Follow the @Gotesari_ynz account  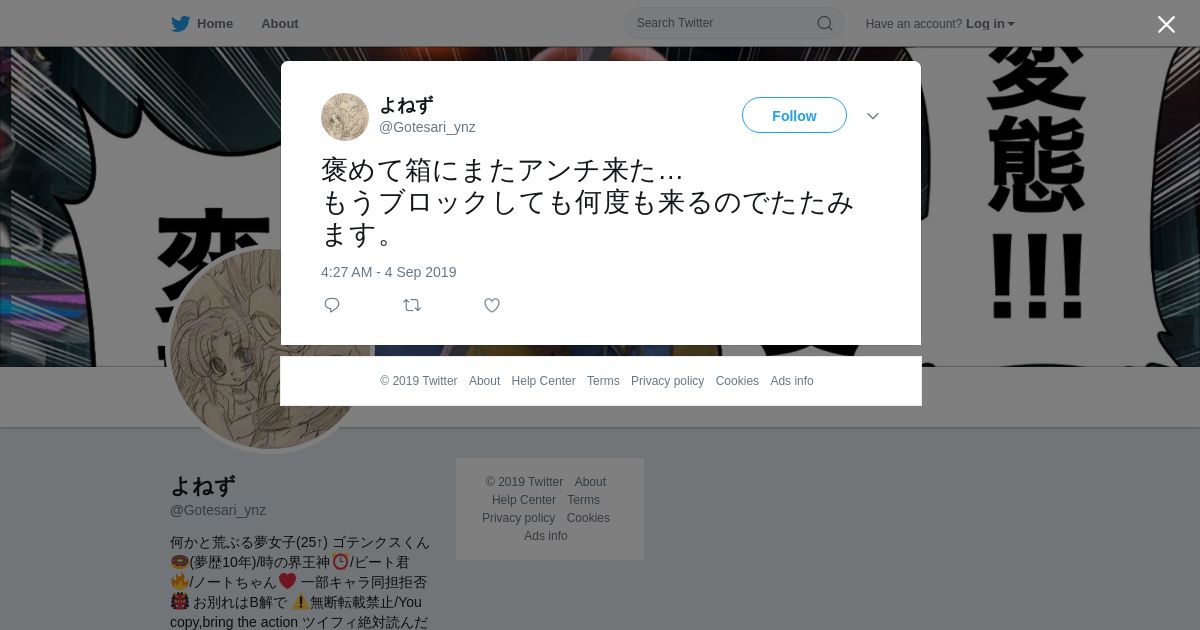tap(794, 115)
